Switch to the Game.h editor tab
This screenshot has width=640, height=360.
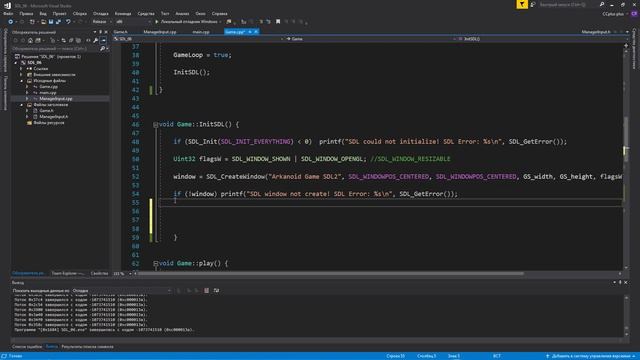pos(120,31)
